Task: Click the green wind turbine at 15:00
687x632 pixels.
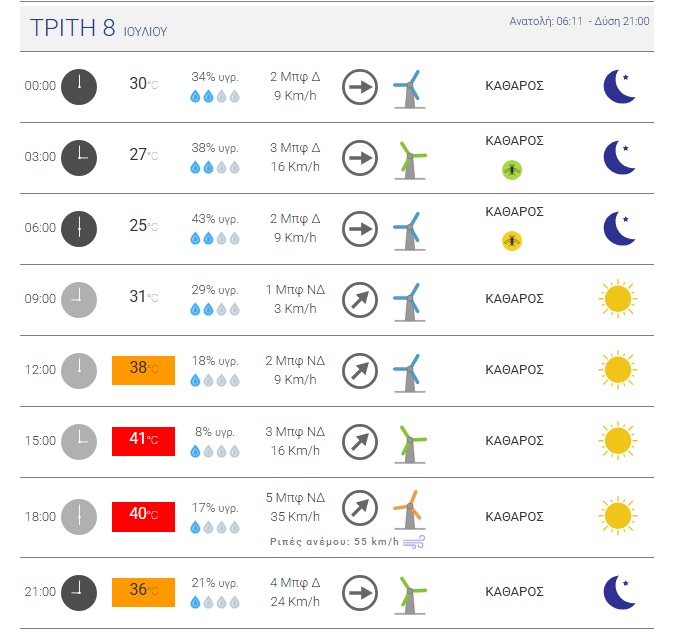Action: click(x=410, y=444)
